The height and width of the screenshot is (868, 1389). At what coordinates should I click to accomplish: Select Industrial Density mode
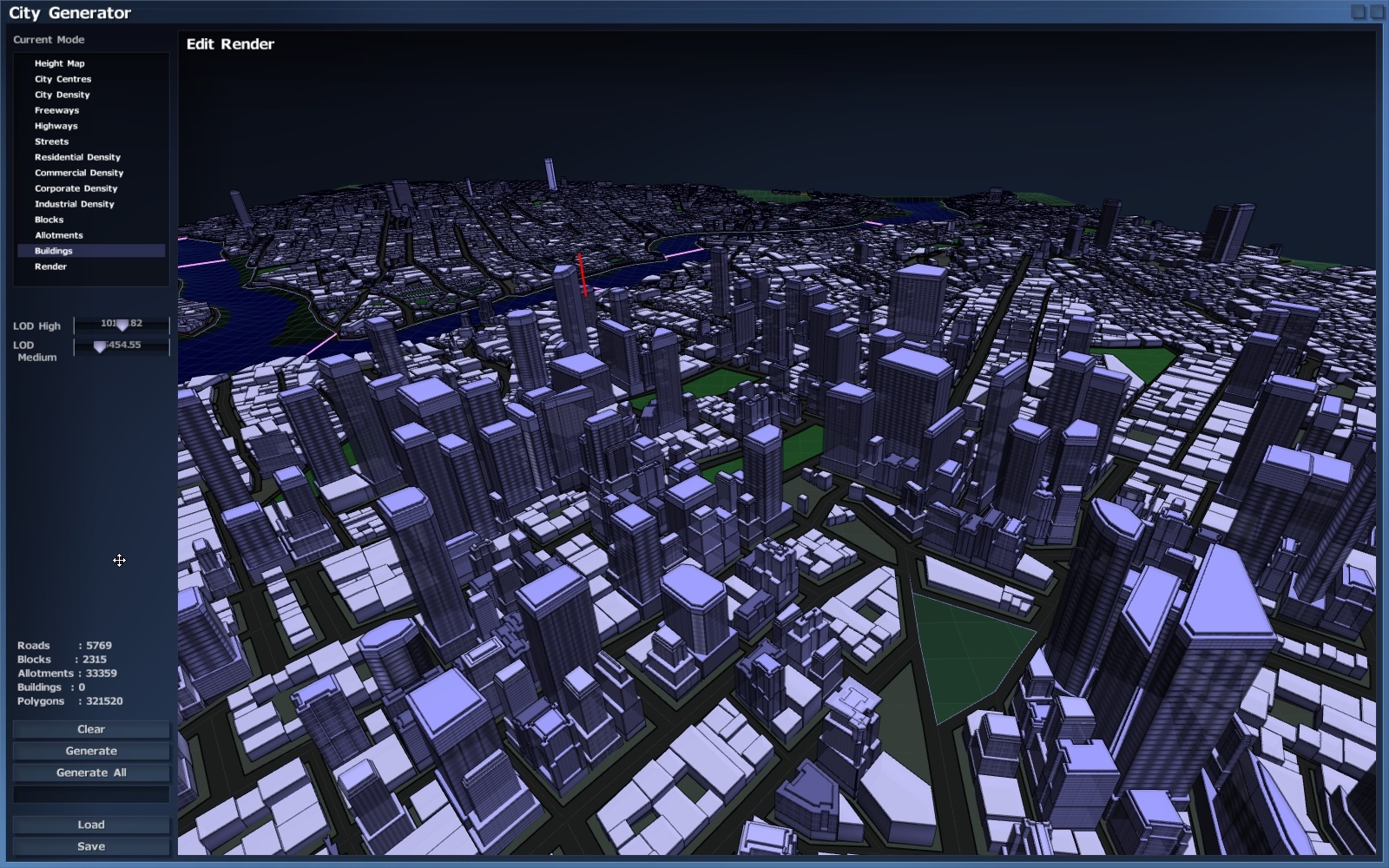(74, 204)
